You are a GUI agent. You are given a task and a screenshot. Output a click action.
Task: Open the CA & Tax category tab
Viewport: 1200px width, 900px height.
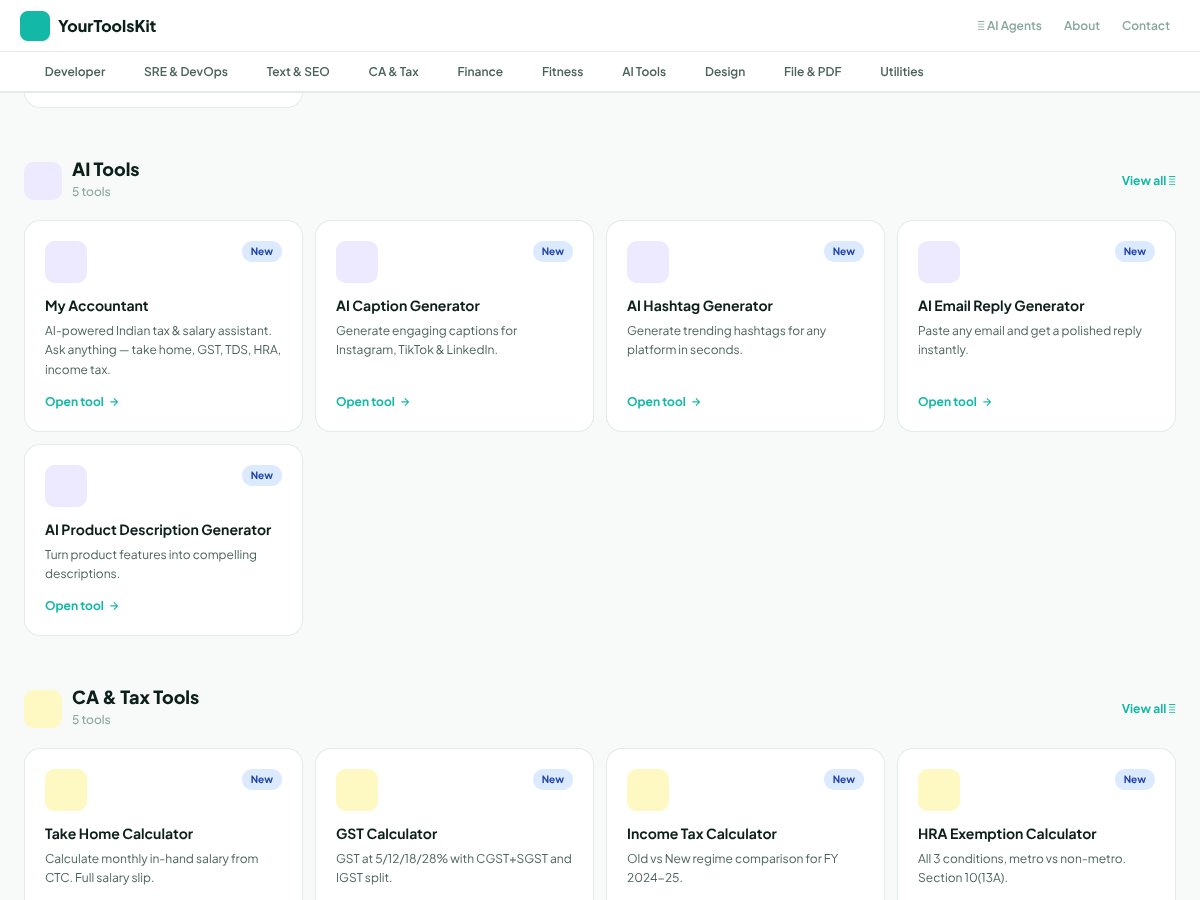click(394, 72)
